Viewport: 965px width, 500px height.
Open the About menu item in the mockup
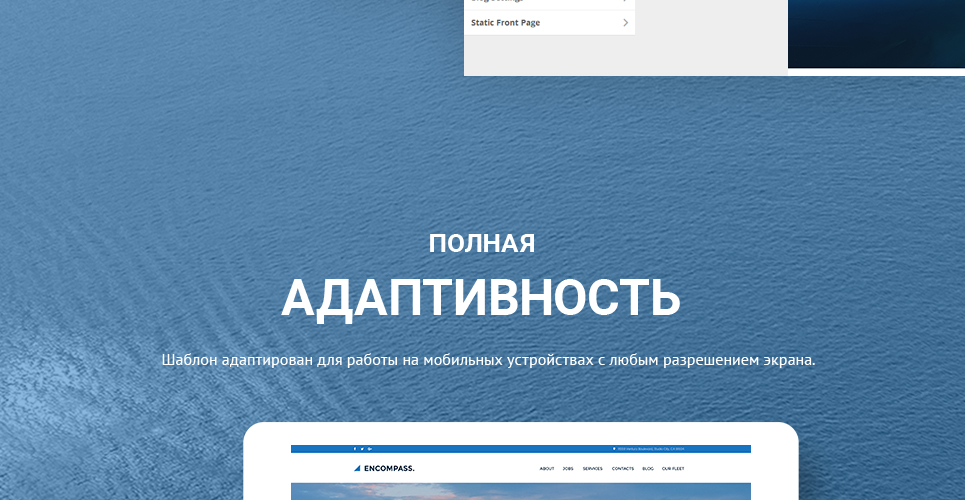coord(547,469)
